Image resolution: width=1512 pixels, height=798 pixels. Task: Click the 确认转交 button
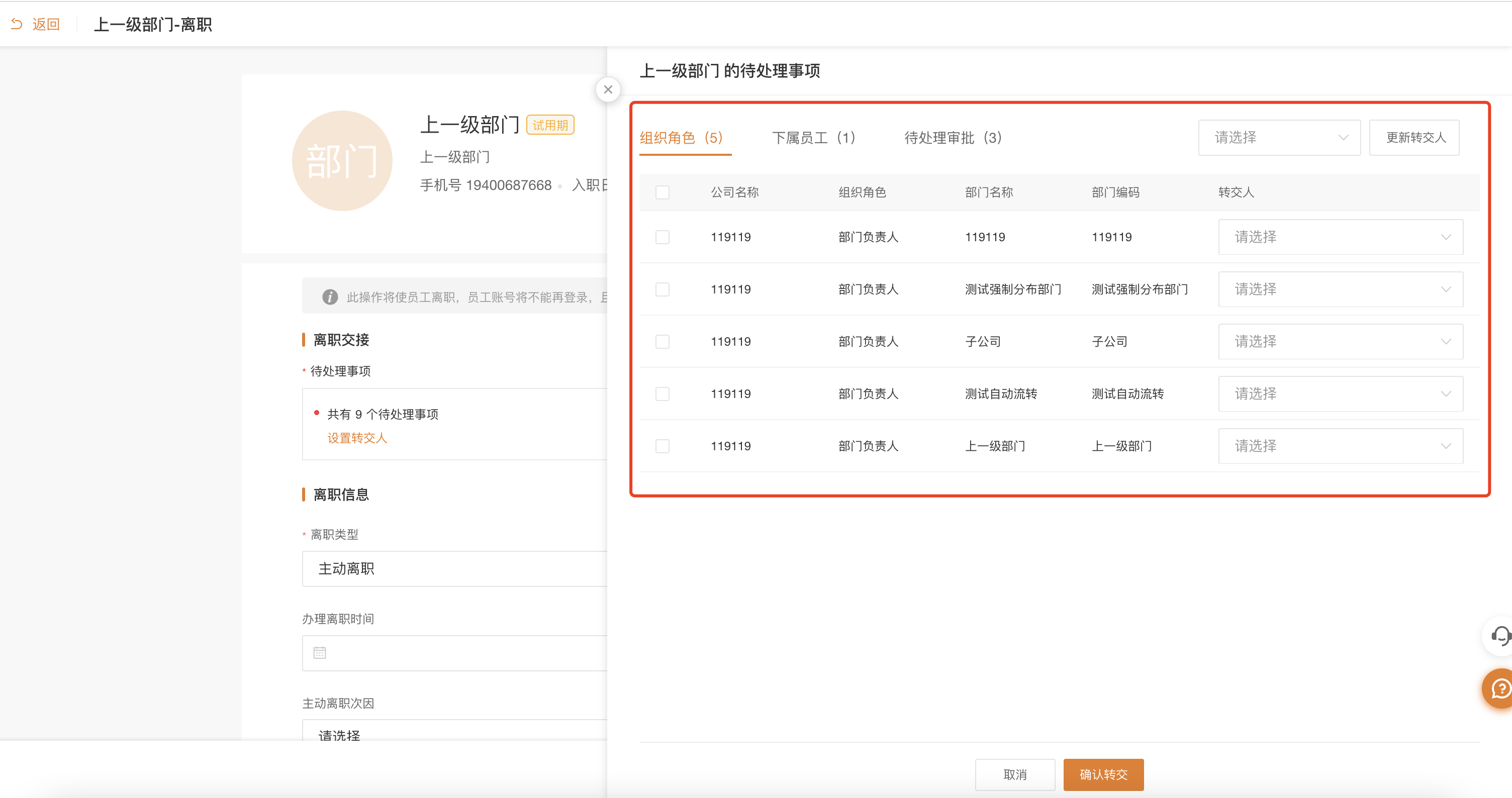pyautogui.click(x=1103, y=774)
